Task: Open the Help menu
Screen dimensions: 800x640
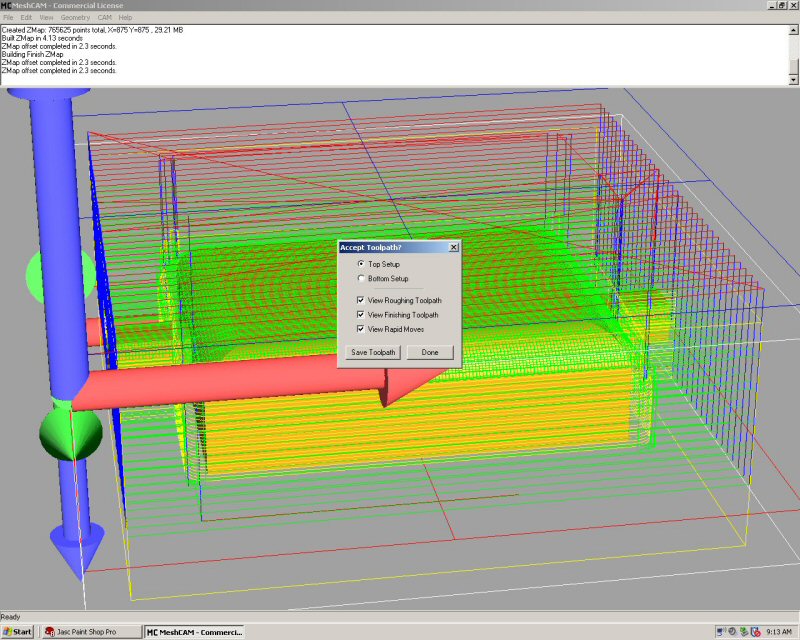Action: click(125, 18)
